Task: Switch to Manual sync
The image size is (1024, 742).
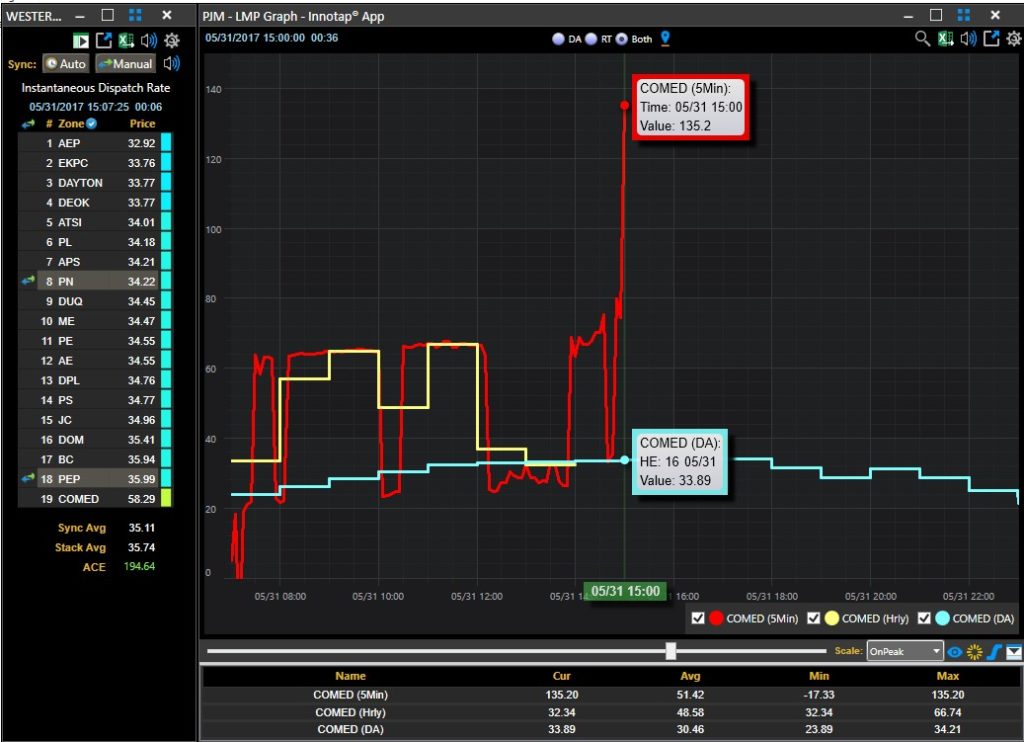Action: coord(125,63)
